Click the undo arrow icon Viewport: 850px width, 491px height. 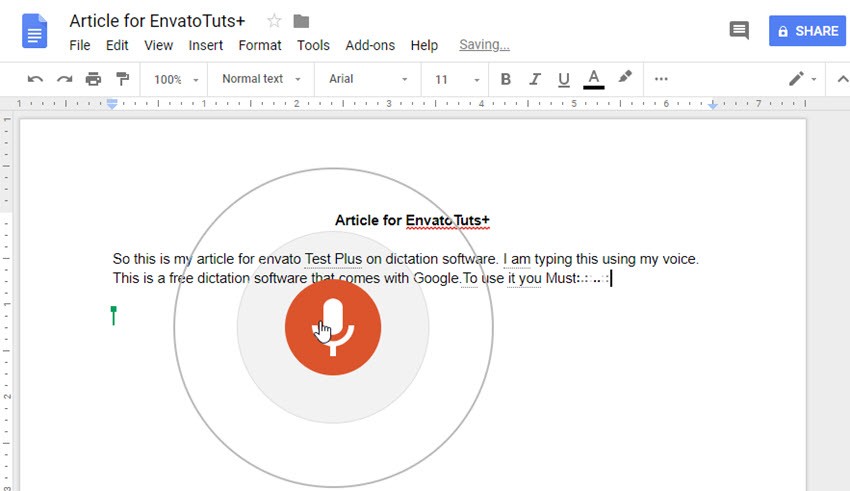tap(35, 79)
